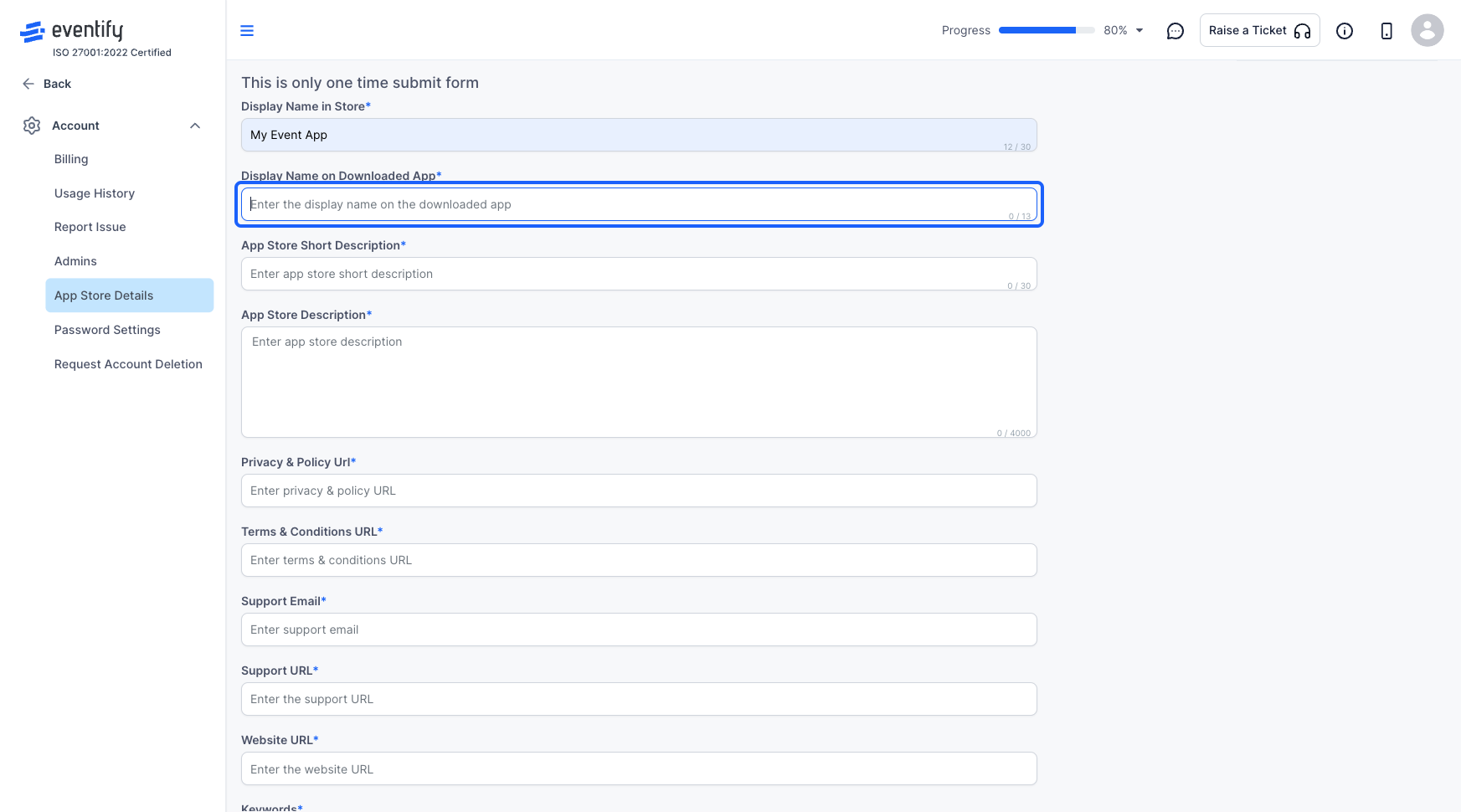Open the chat bubble icon

pyautogui.click(x=1175, y=31)
